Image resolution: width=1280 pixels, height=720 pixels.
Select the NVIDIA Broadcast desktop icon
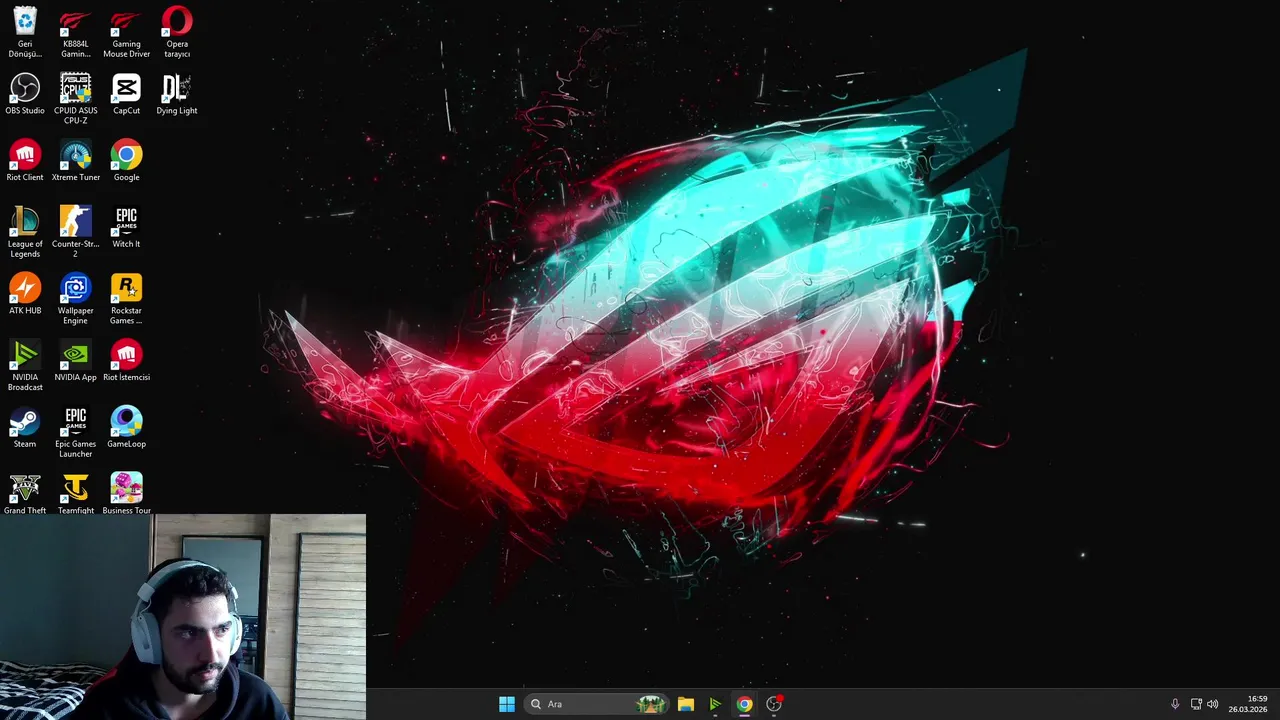point(25,366)
